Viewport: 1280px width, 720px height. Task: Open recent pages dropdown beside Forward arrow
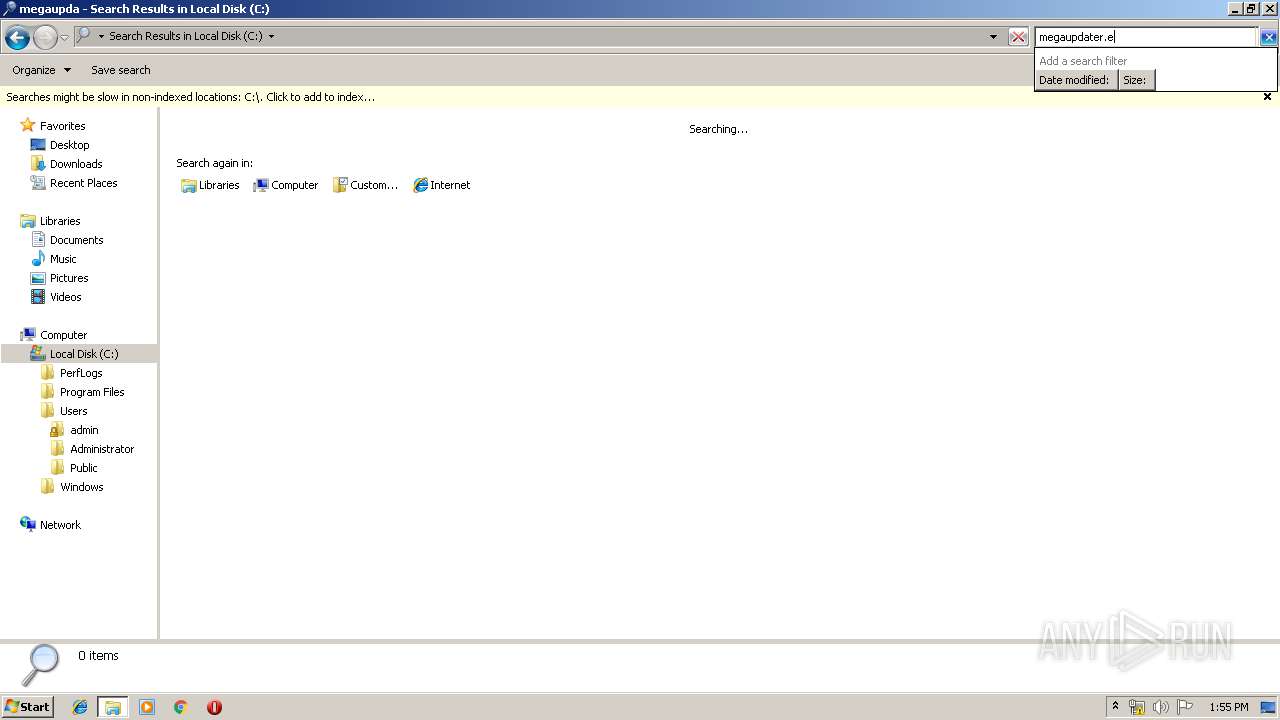pyautogui.click(x=64, y=38)
